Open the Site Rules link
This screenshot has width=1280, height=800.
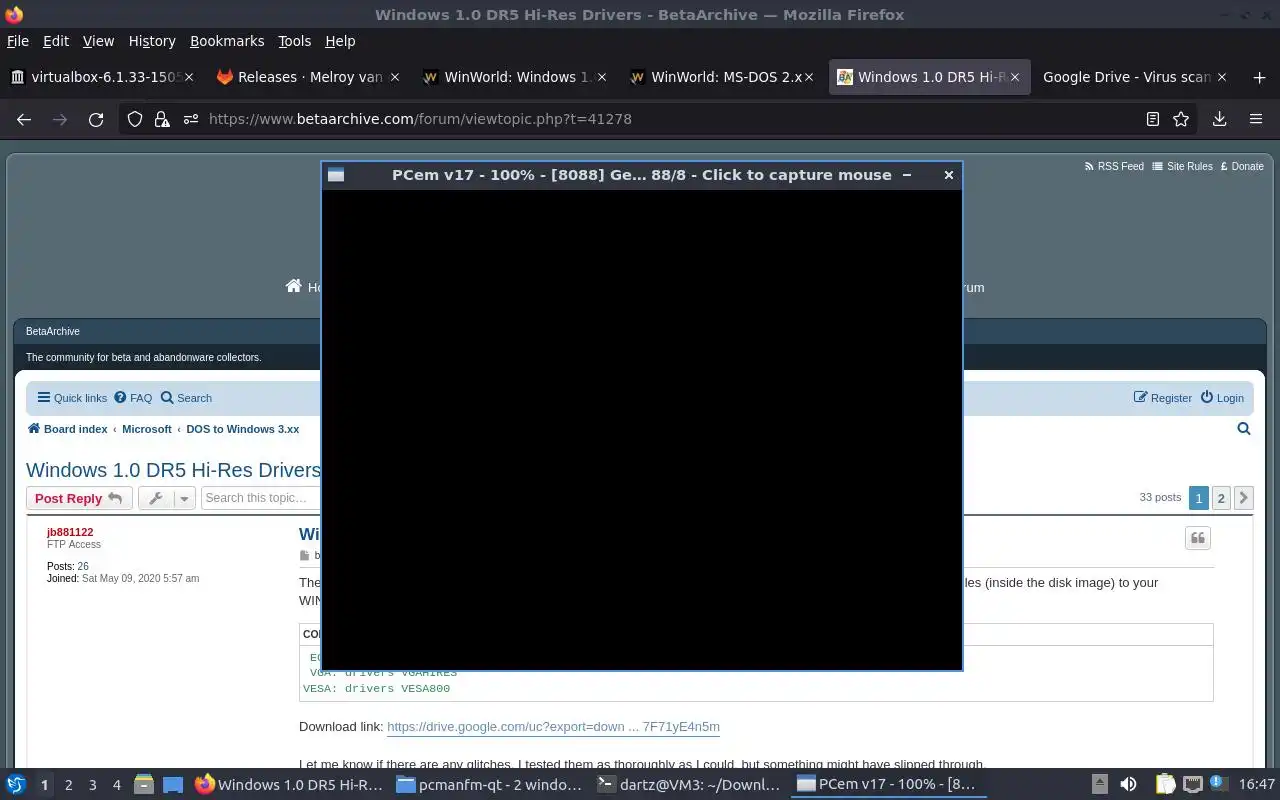coord(1182,166)
